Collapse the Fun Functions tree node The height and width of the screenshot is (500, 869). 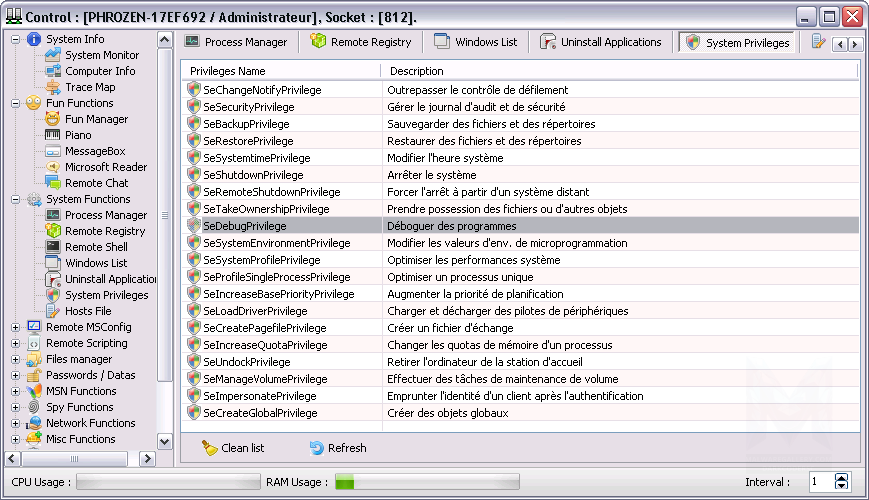(15, 103)
